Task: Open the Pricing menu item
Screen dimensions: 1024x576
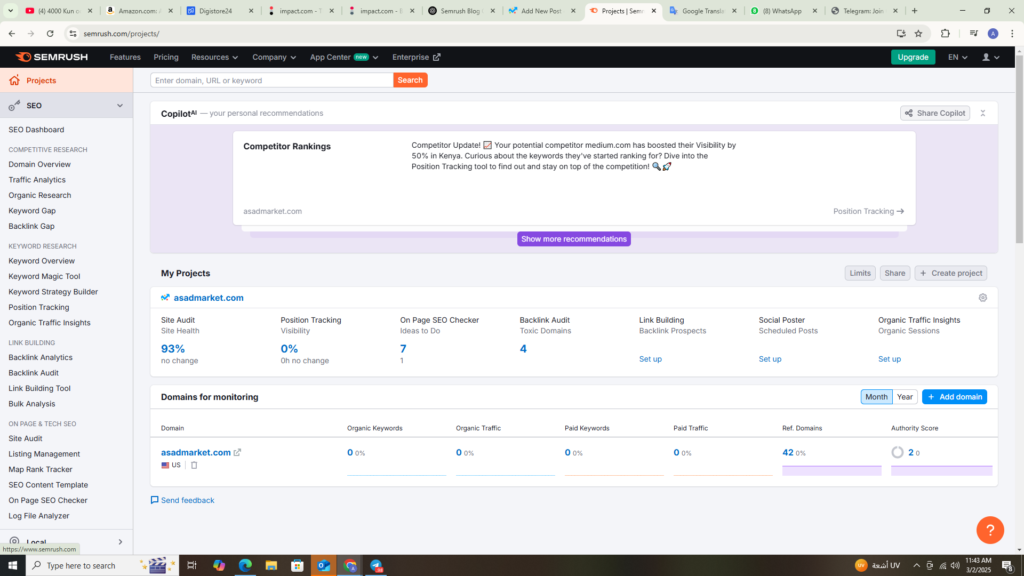Action: 166,57
